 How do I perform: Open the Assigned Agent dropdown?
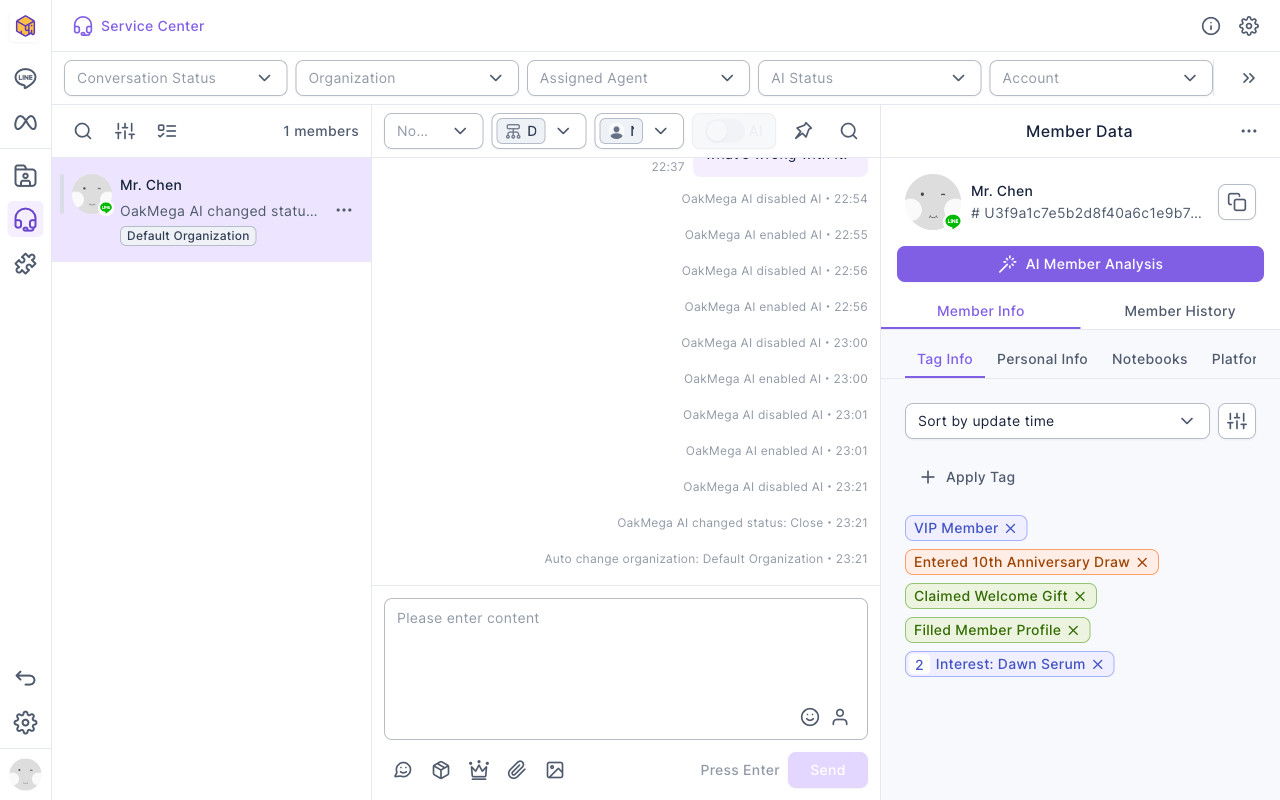[x=638, y=78]
